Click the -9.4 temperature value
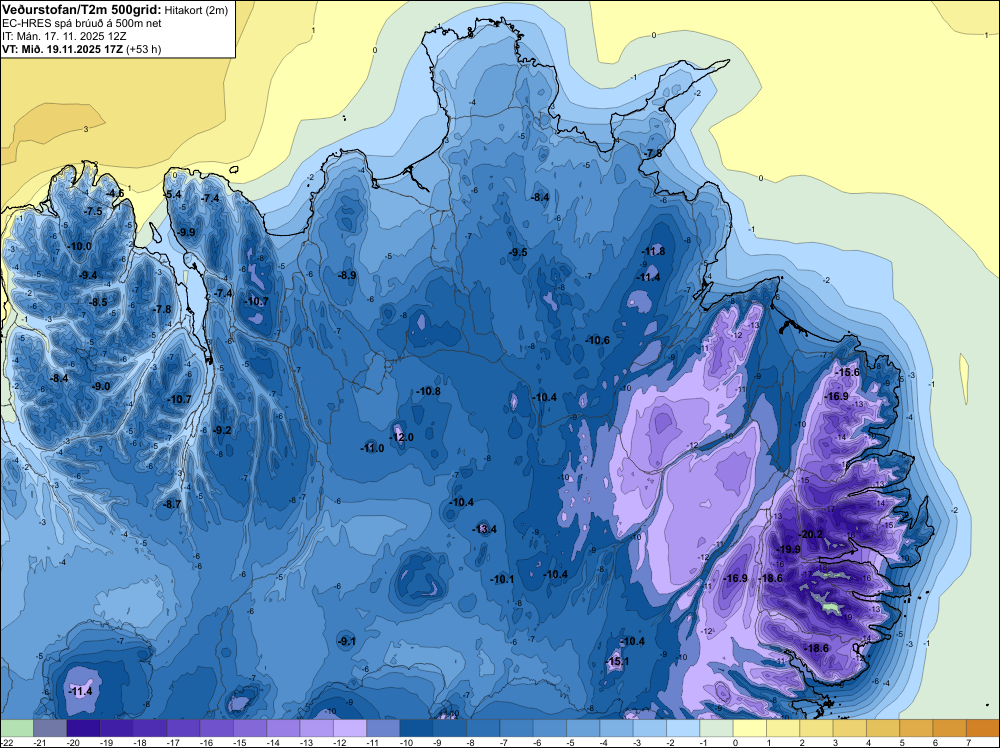The image size is (1000, 748). 88,275
